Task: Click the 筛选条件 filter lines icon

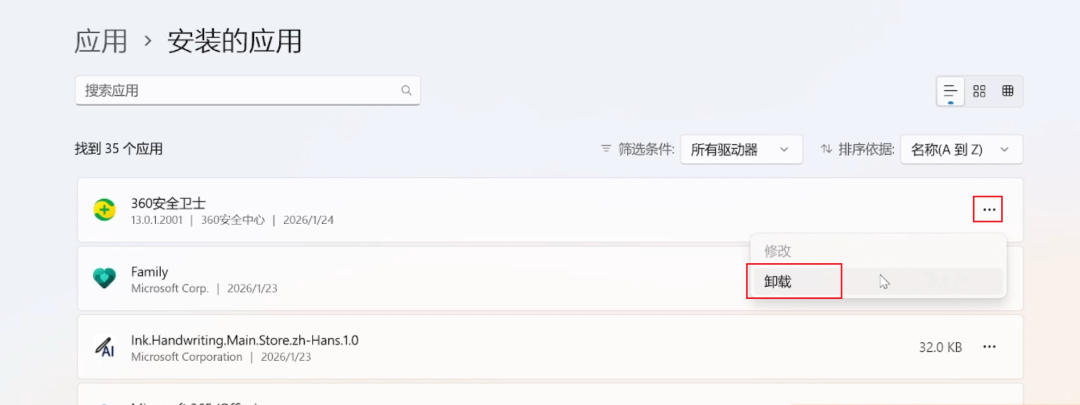Action: pos(606,149)
